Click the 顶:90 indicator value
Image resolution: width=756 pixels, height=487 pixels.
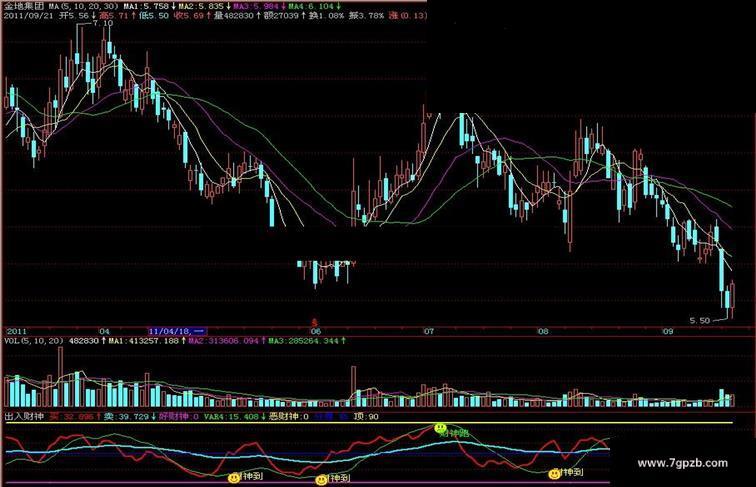366,417
